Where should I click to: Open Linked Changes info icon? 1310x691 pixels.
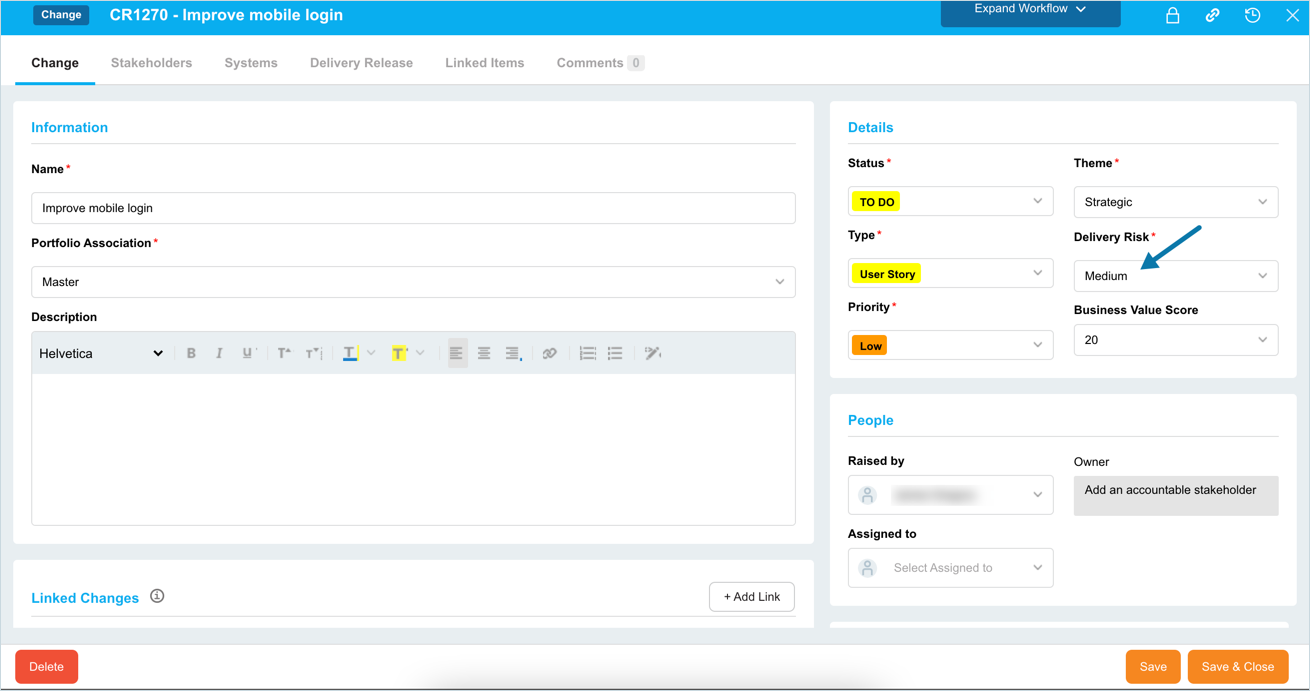[x=157, y=596]
